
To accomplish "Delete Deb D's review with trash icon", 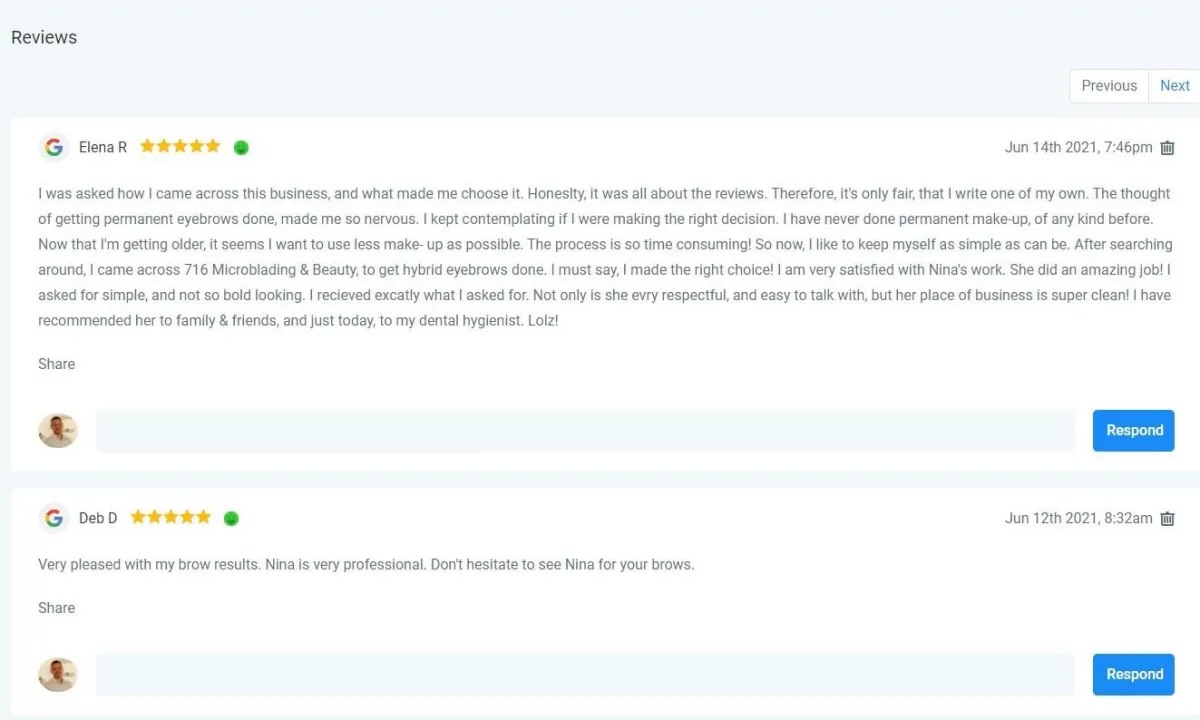I will click(1167, 519).
